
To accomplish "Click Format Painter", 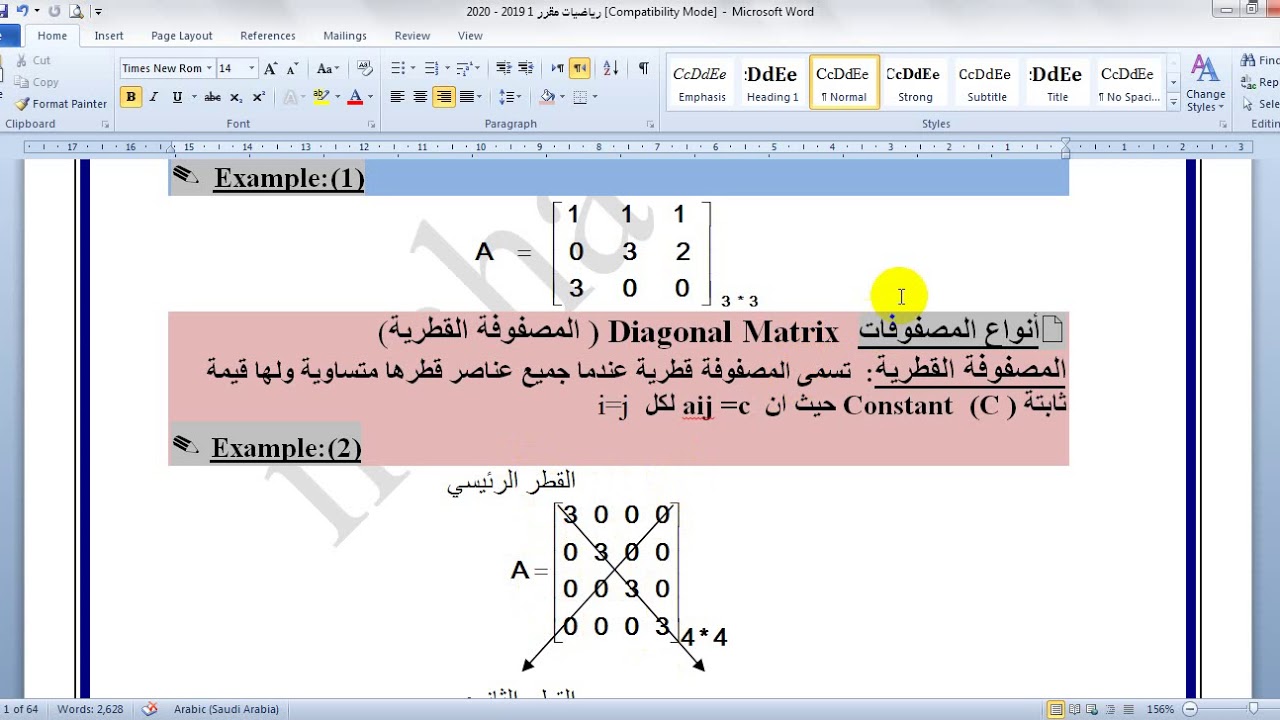I will pos(60,104).
